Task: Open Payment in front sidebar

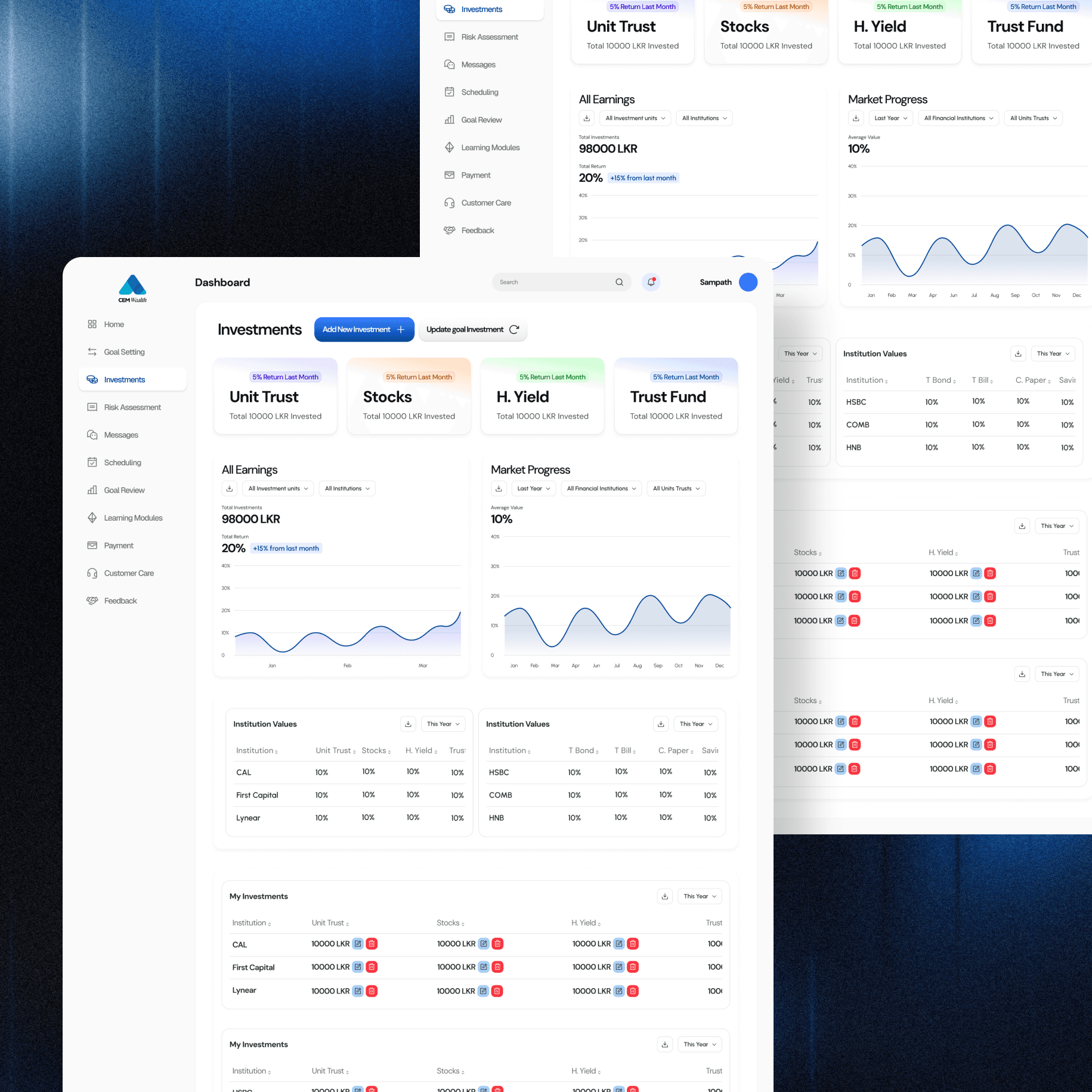Action: coord(132,545)
